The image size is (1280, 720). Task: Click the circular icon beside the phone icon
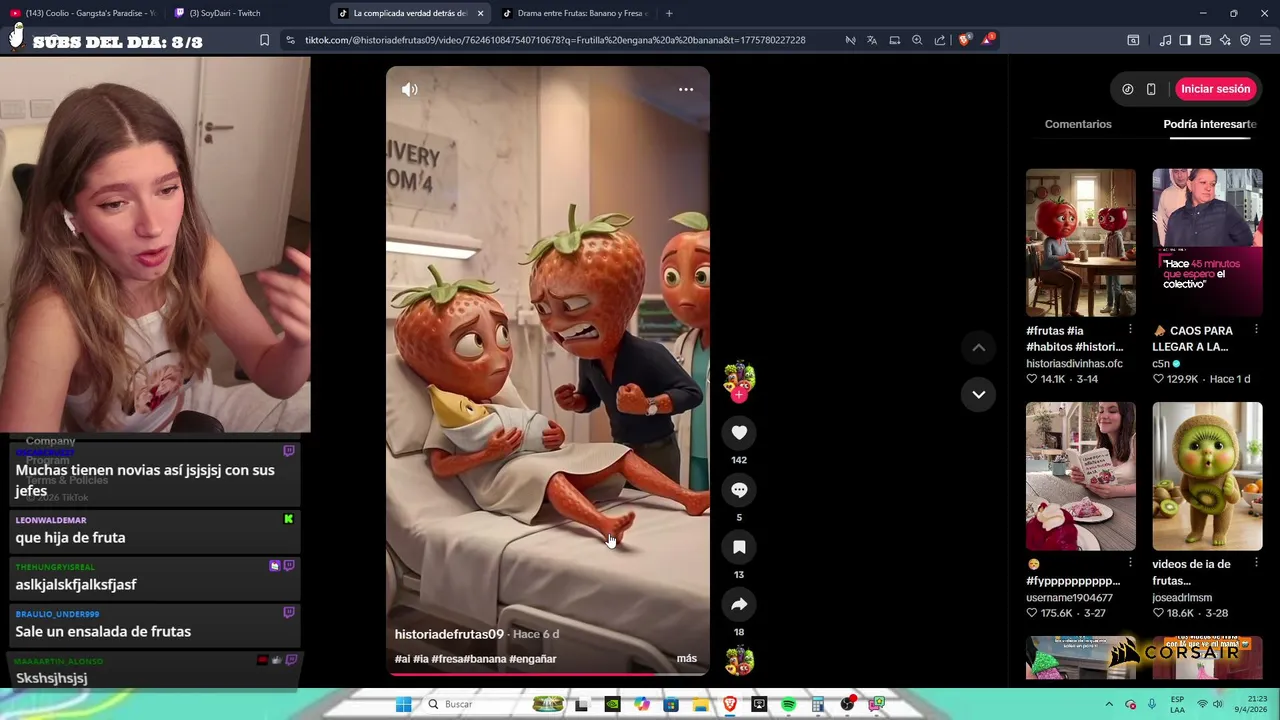pos(1128,89)
